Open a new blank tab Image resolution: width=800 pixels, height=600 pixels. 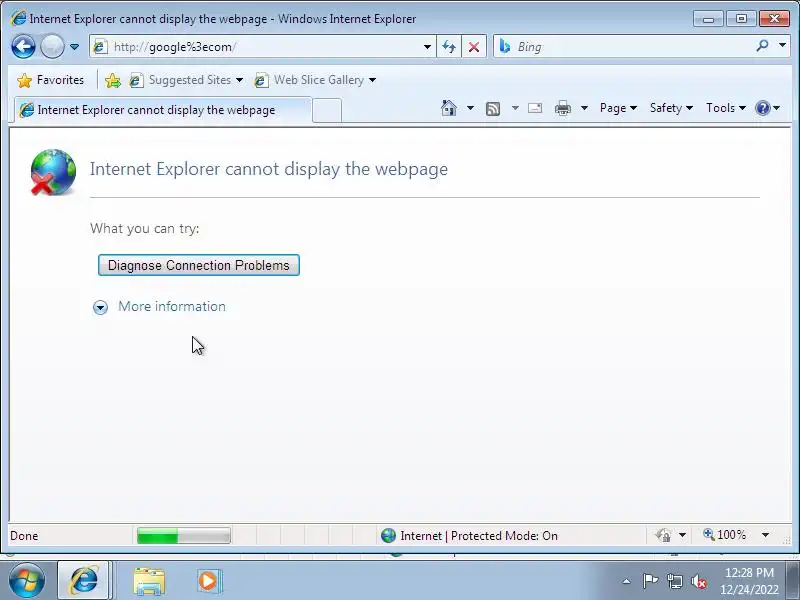tap(327, 110)
